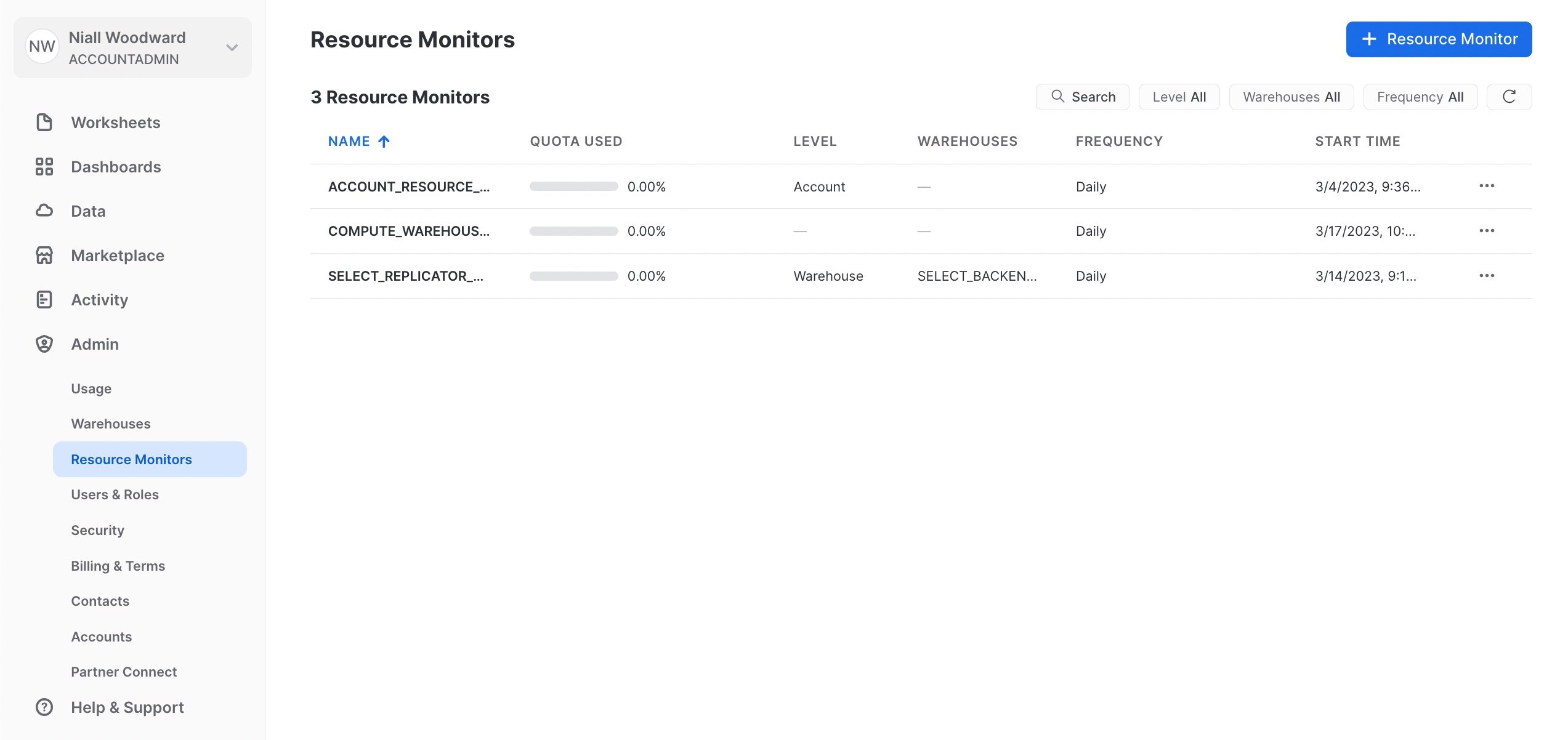Screen dimensions: 1568x740
Task: Open the Level All filter dropdown
Action: (1179, 97)
